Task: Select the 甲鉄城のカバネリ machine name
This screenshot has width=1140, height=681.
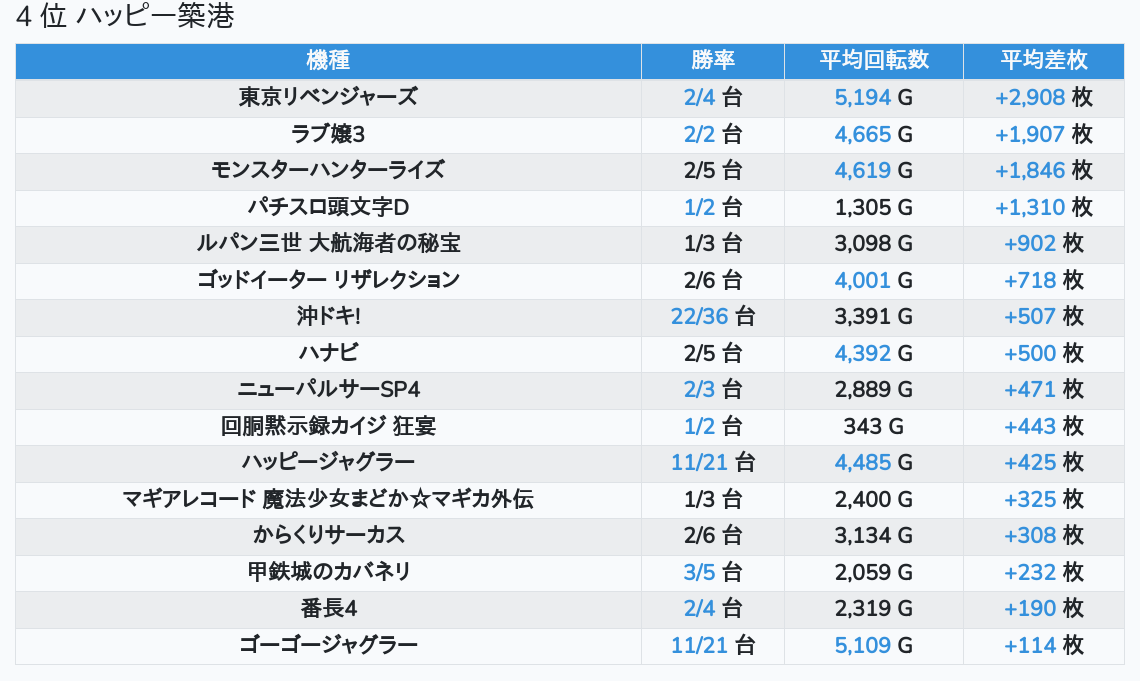Action: pos(328,572)
